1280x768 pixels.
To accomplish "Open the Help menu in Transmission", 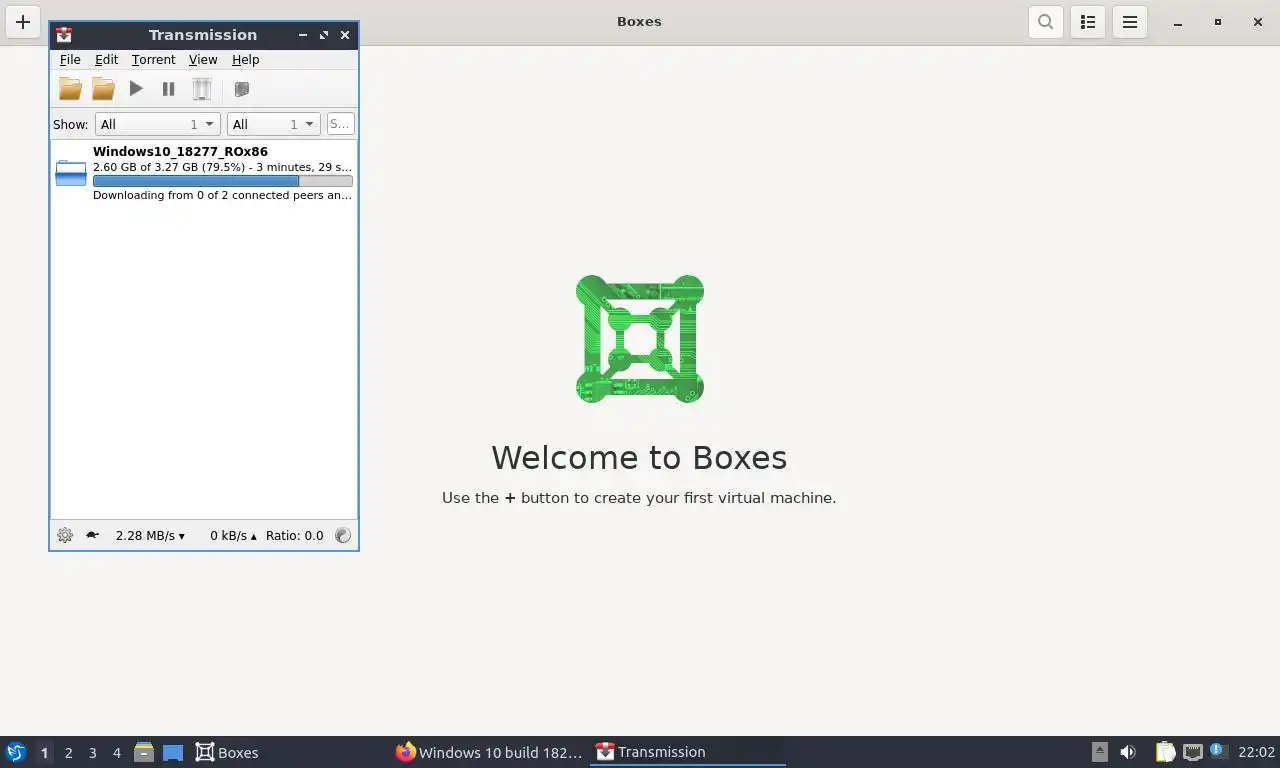I will click(x=245, y=60).
